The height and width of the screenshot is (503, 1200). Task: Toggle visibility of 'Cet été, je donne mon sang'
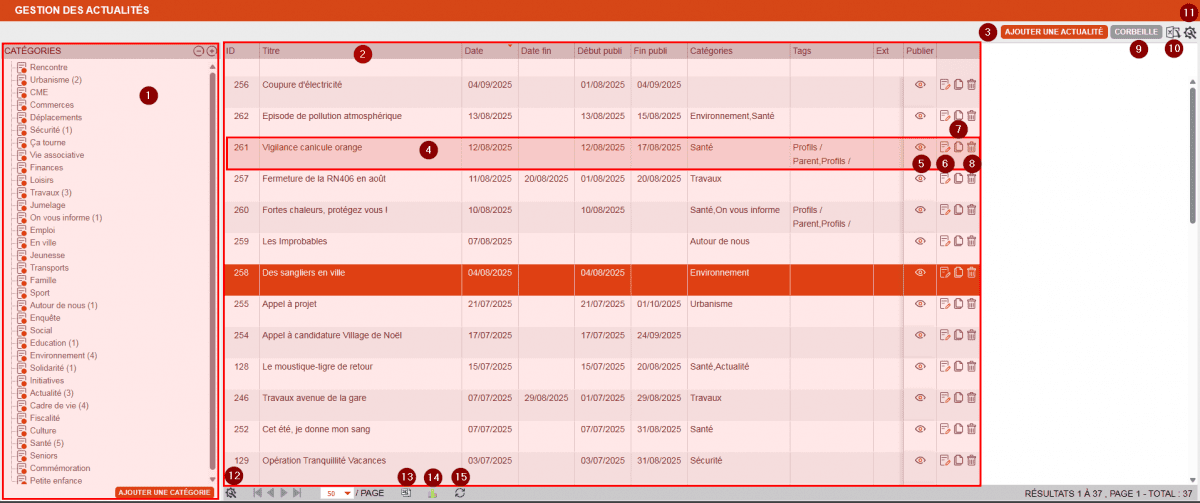point(921,429)
